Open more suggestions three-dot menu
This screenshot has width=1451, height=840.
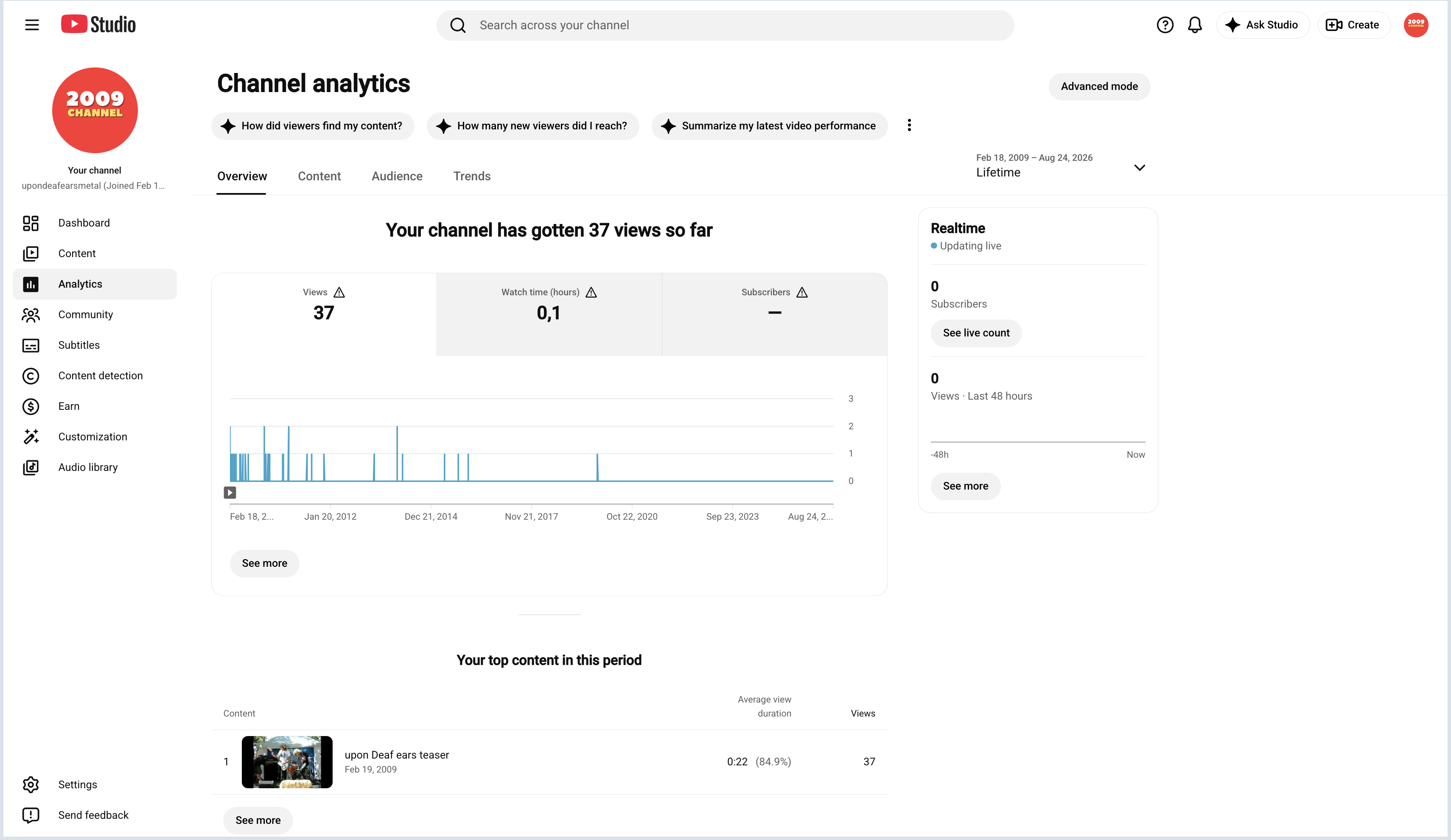[909, 126]
